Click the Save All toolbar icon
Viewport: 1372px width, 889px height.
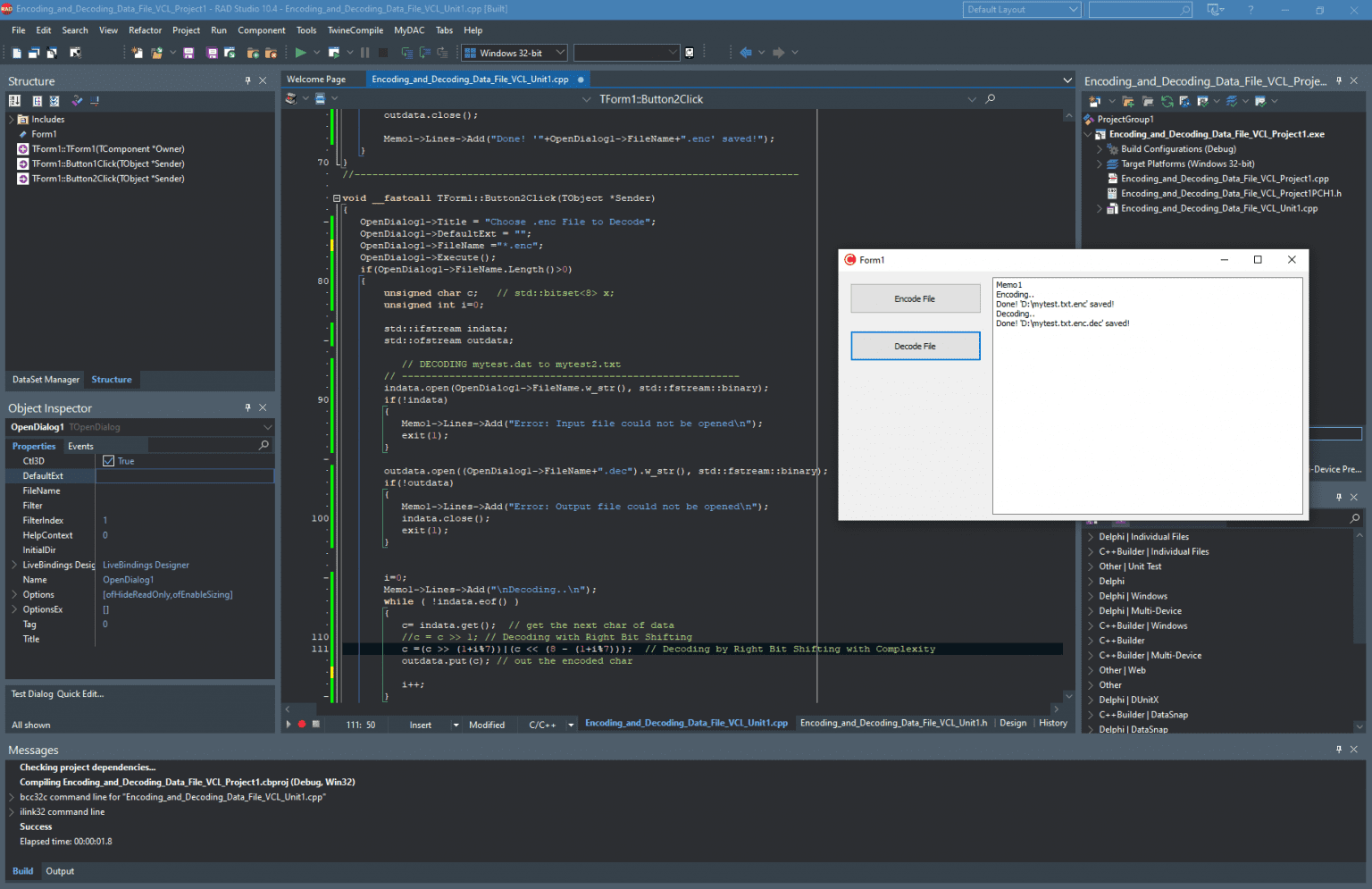213,53
